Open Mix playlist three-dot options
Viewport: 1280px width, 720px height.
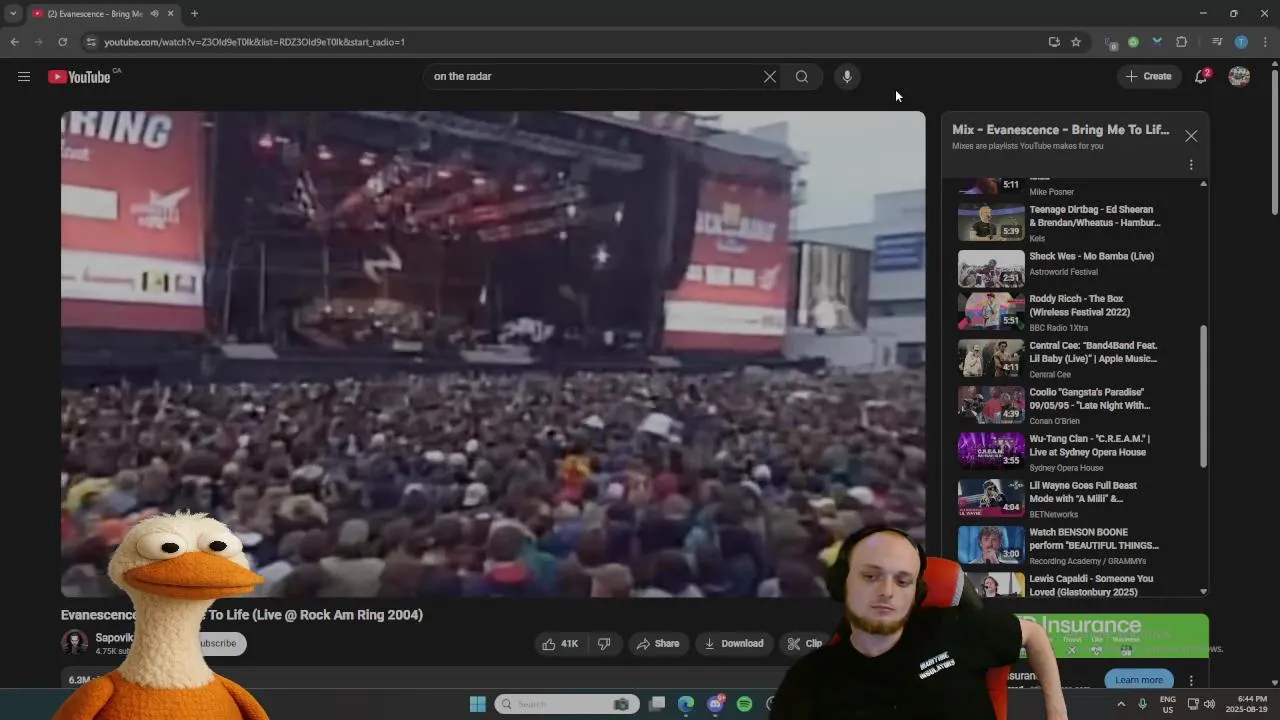(1191, 164)
